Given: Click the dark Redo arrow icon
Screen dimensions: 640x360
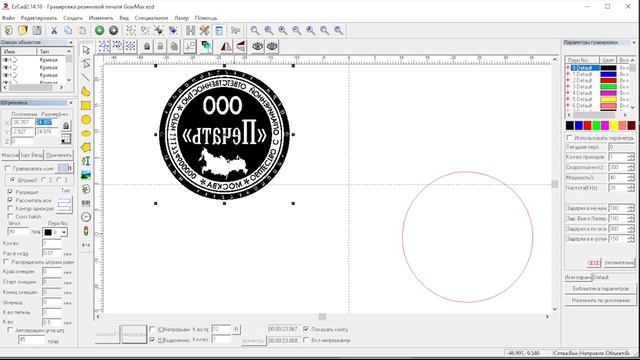Looking at the screenshot, I should click(113, 30).
